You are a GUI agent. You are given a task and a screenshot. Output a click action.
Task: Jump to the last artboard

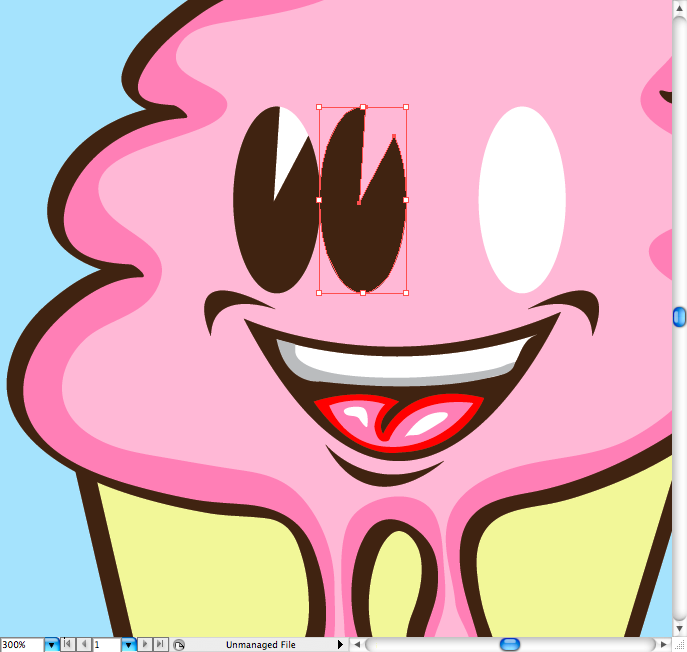pyautogui.click(x=160, y=645)
